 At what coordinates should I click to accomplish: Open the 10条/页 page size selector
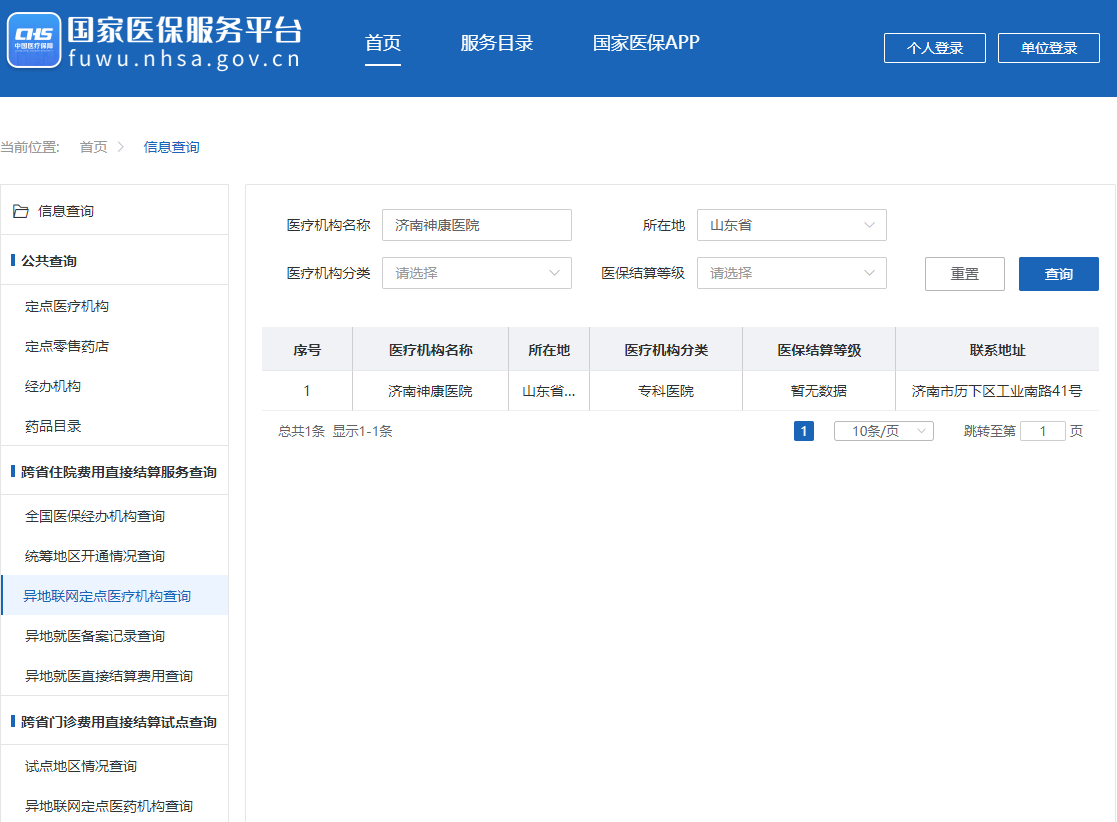883,431
